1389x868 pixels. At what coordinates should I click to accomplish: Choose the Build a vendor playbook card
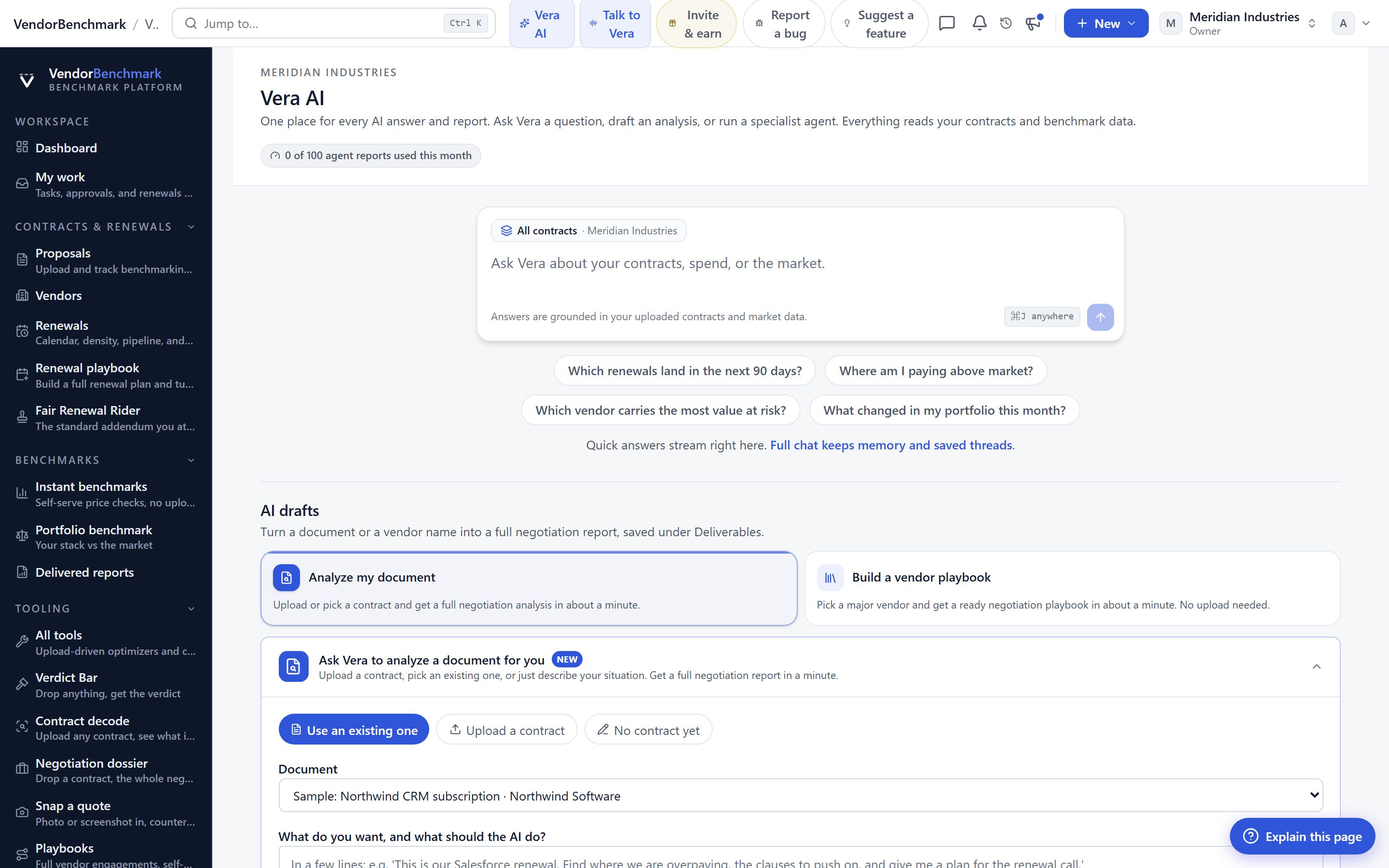coord(1072,588)
